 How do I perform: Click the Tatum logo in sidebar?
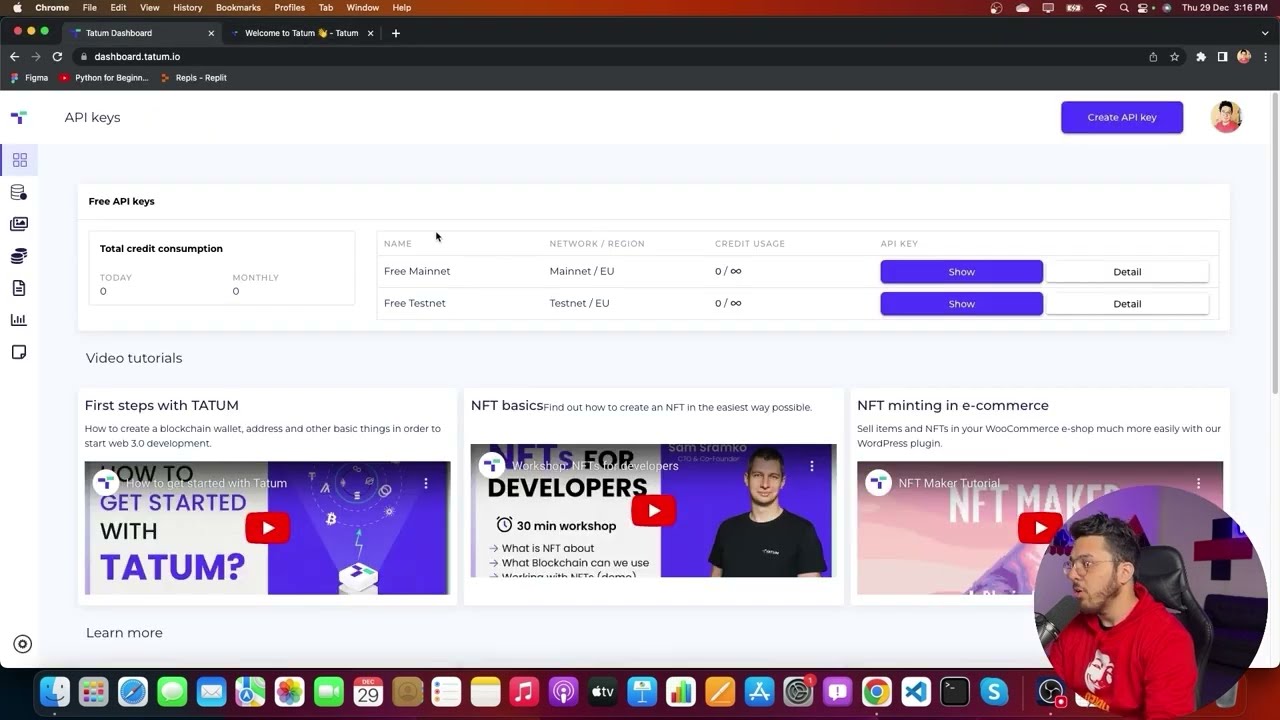(x=18, y=117)
